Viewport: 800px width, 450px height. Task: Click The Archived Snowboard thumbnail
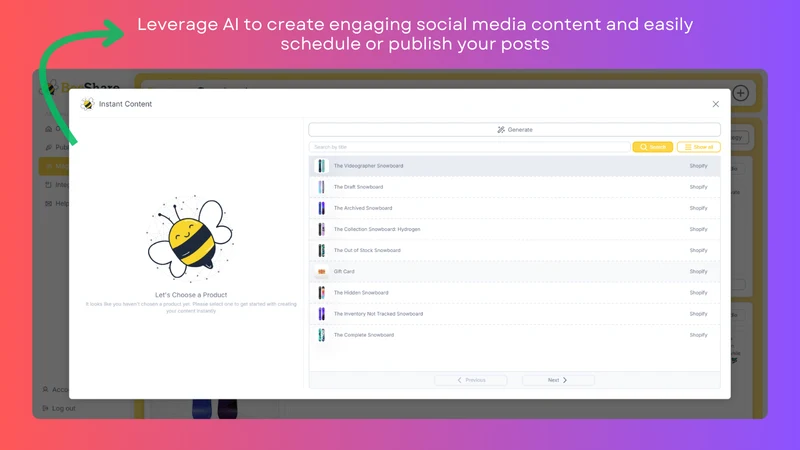pos(321,208)
